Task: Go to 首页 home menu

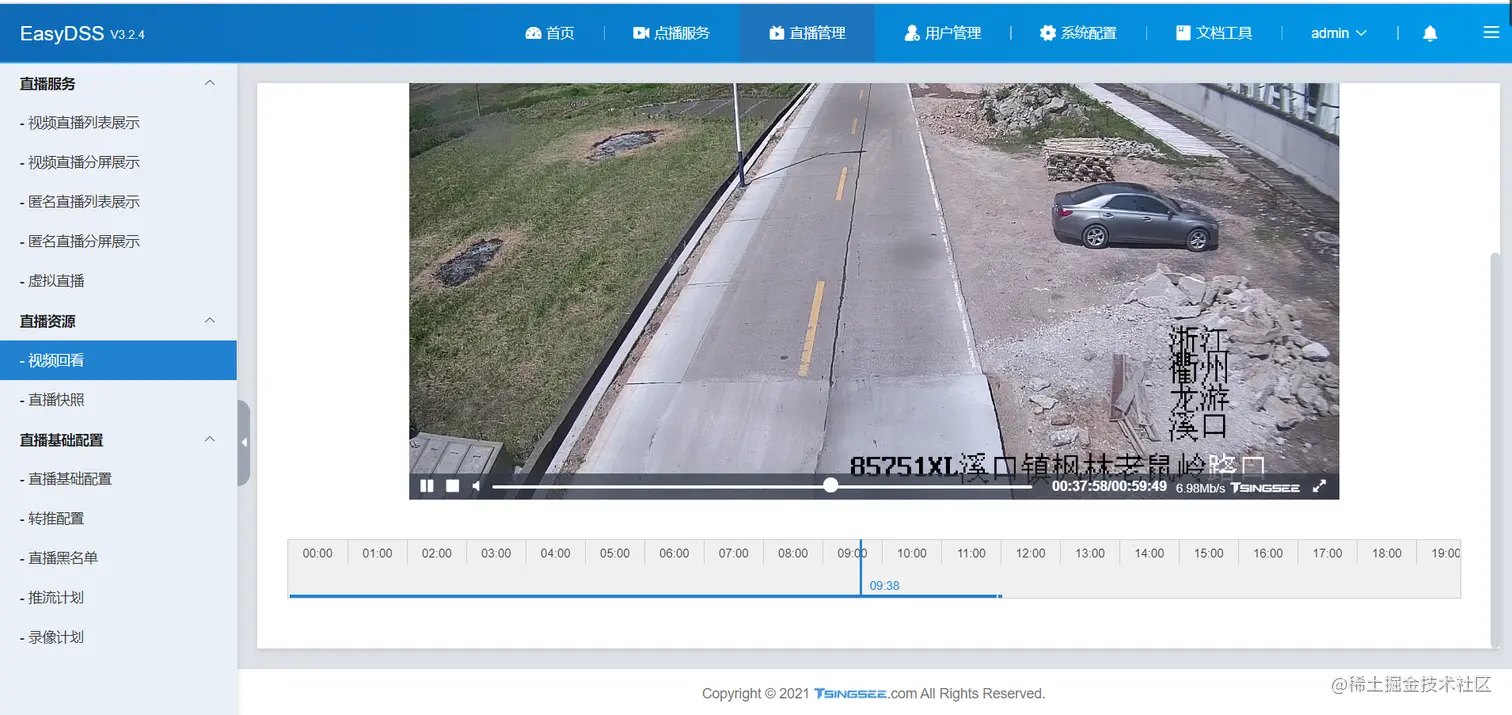Action: [x=550, y=33]
